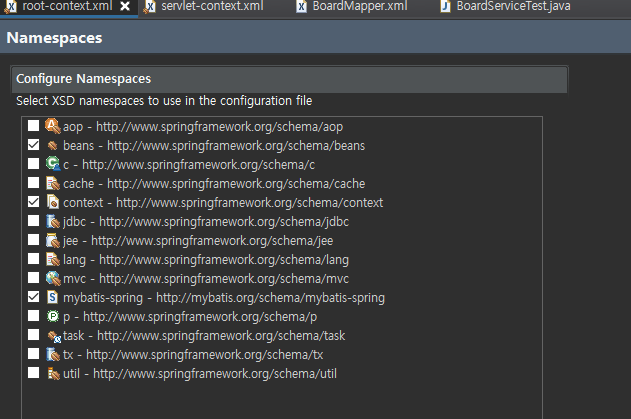Screen dimensions: 631x419
Task: Click the BoardServiceTest.java tab file icon
Action: 445,6
